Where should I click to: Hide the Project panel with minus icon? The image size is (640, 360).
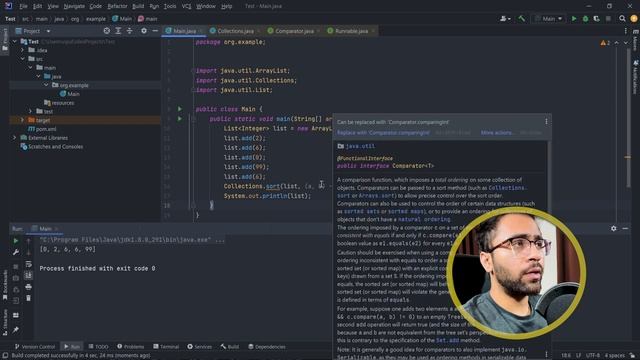coord(155,31)
